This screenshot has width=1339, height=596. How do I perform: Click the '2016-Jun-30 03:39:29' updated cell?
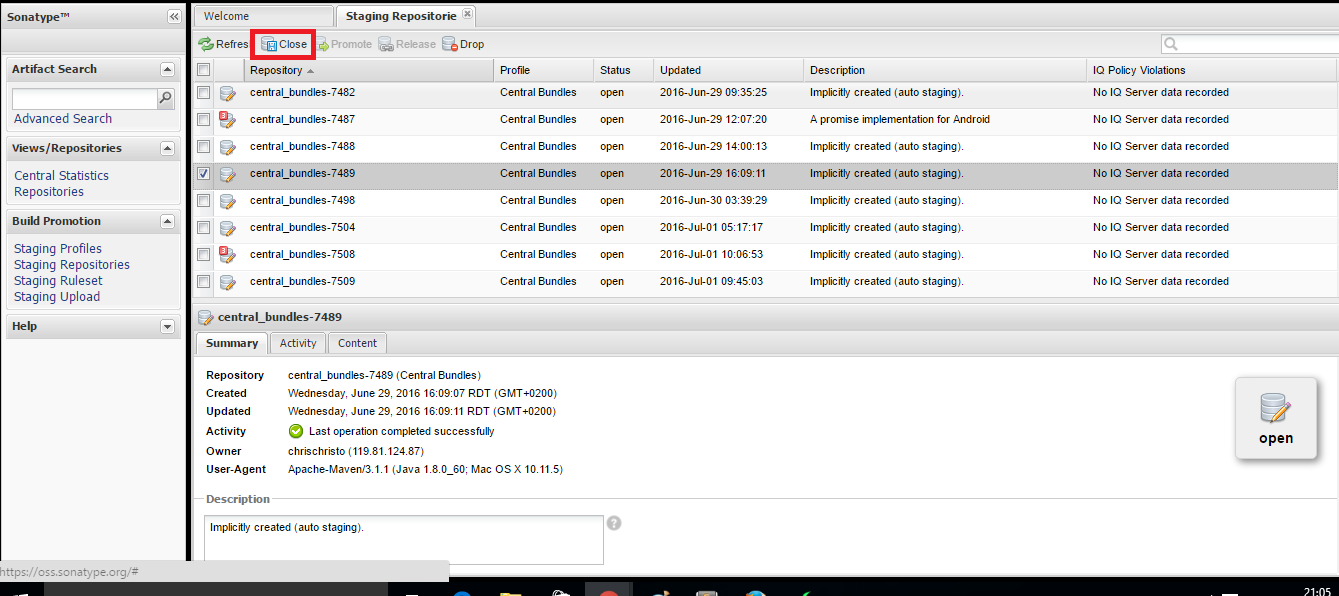point(713,201)
